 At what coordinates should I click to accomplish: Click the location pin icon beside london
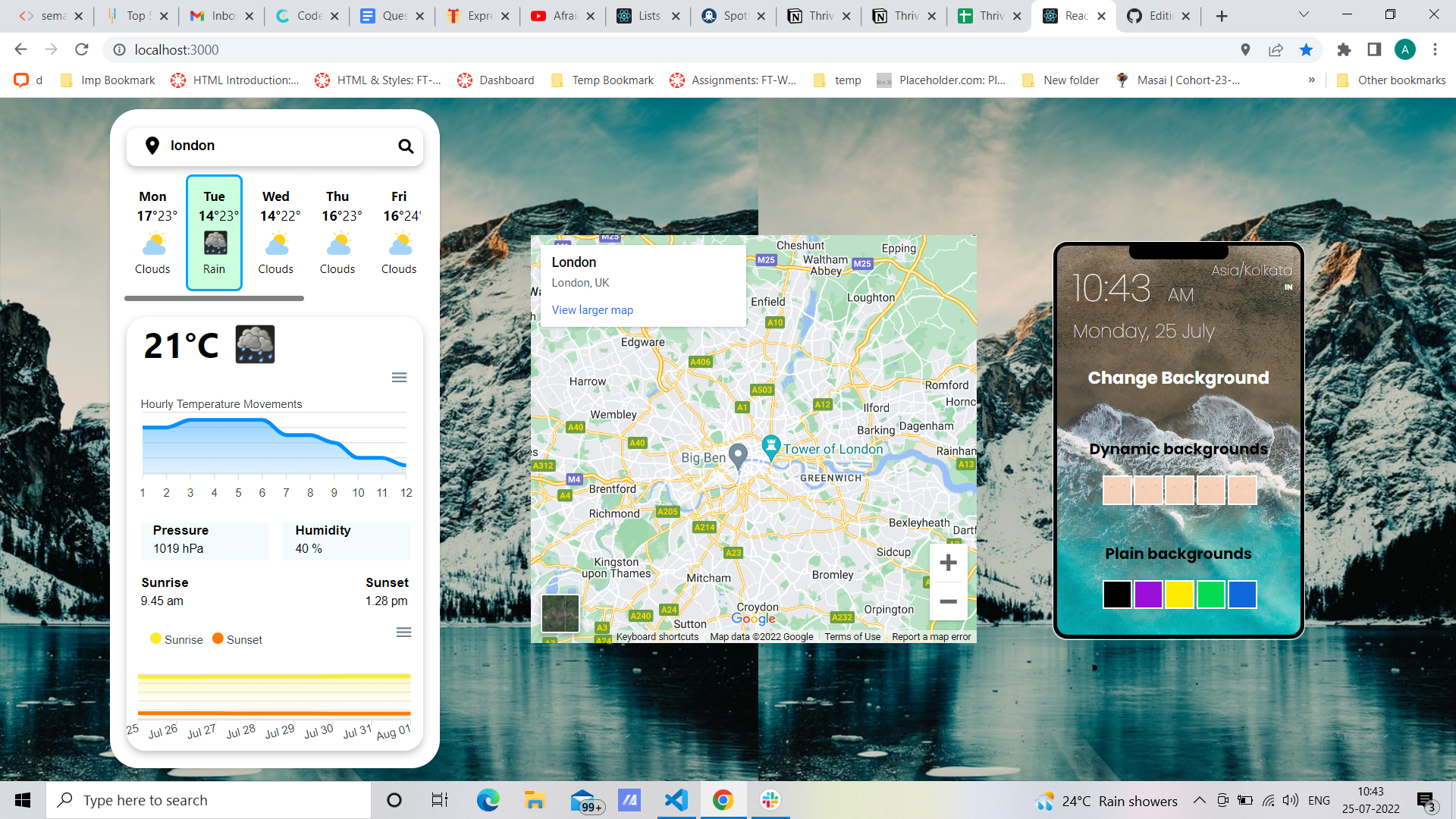click(x=152, y=146)
